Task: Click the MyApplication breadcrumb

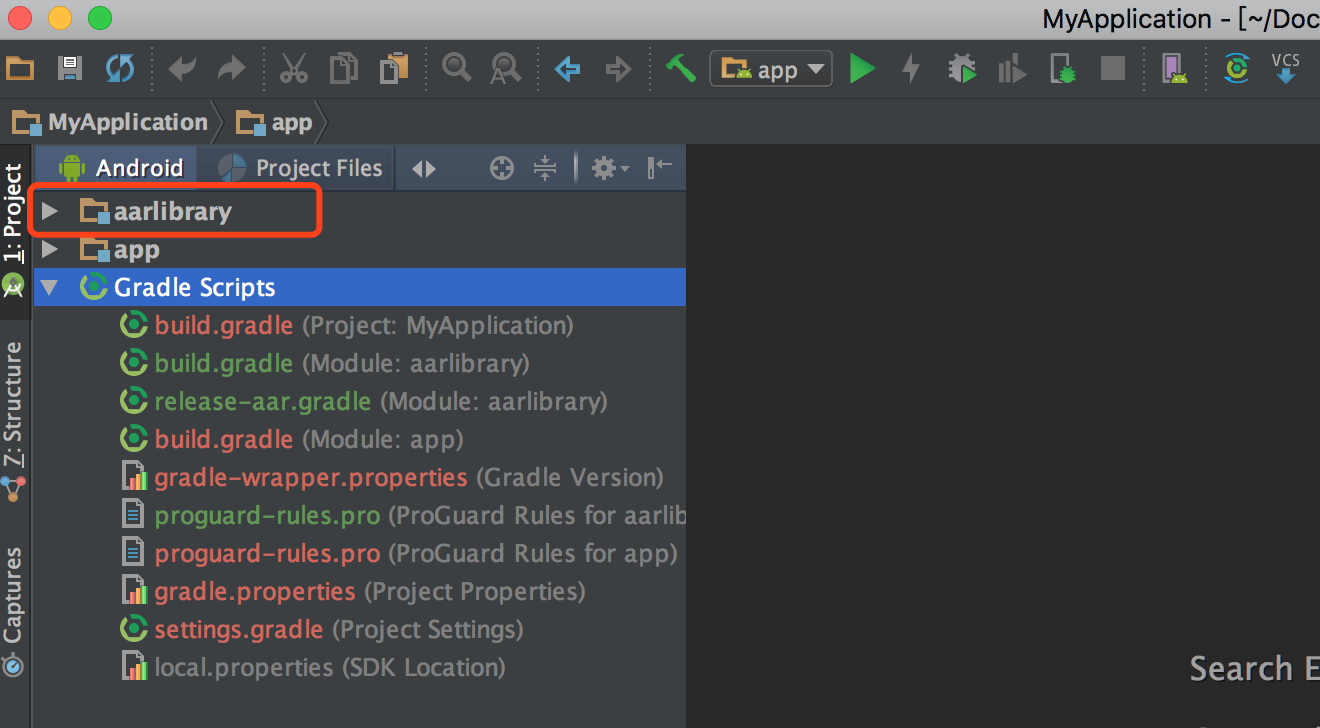Action: 110,123
